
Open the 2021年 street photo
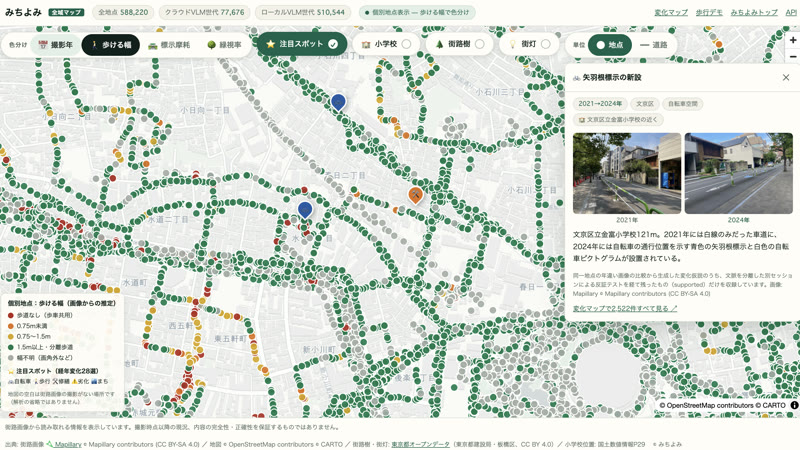(627, 173)
